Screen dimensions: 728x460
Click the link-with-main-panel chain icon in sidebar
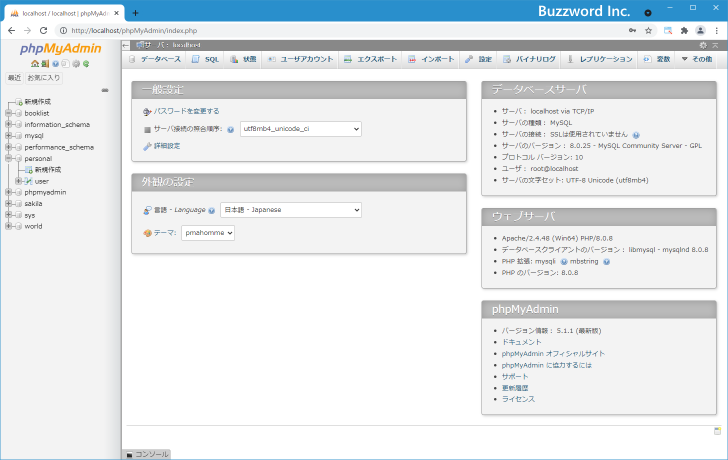pyautogui.click(x=105, y=90)
